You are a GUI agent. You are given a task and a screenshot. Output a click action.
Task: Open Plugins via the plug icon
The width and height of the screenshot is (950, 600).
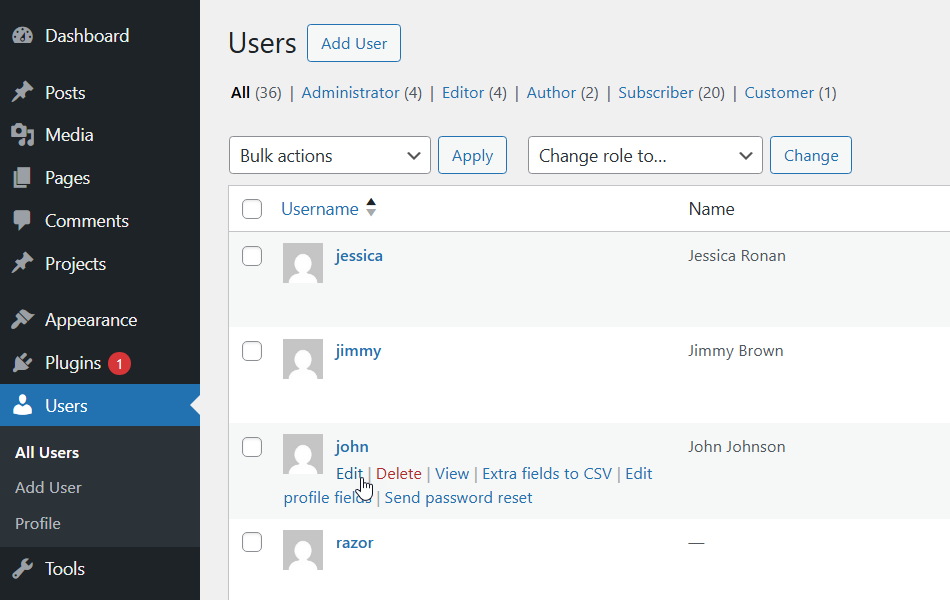pyautogui.click(x=22, y=362)
